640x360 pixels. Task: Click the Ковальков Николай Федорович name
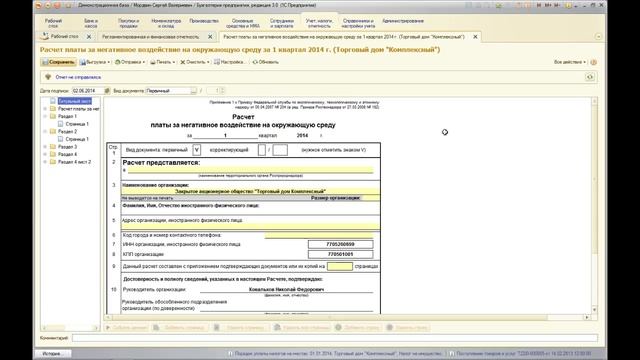286,289
